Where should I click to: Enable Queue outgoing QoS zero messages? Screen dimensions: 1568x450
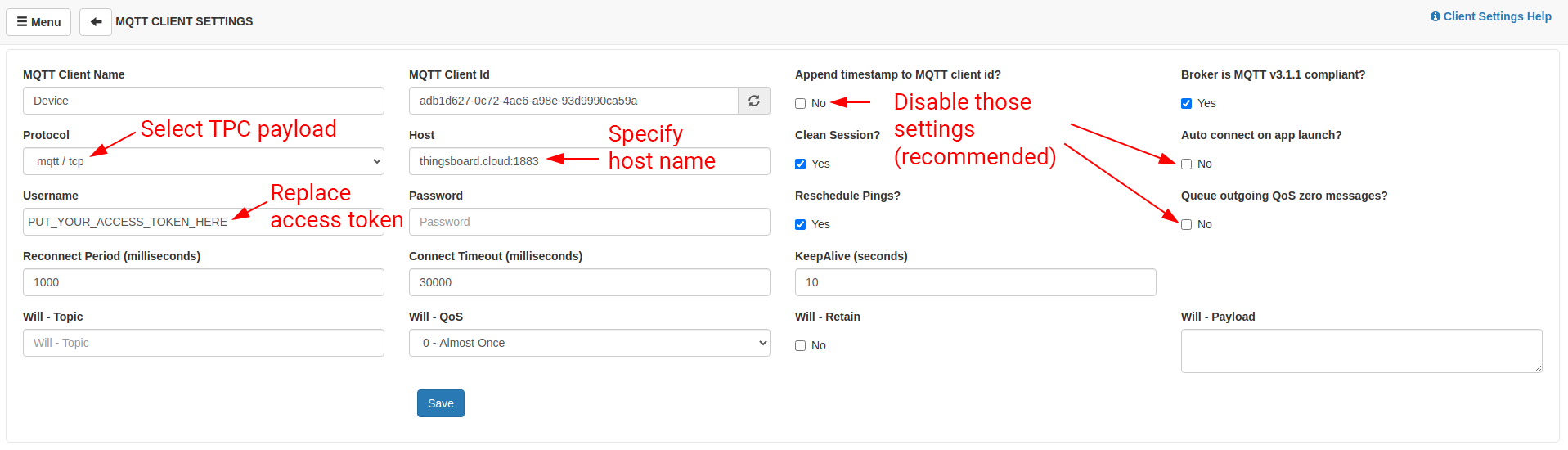[x=1187, y=225]
